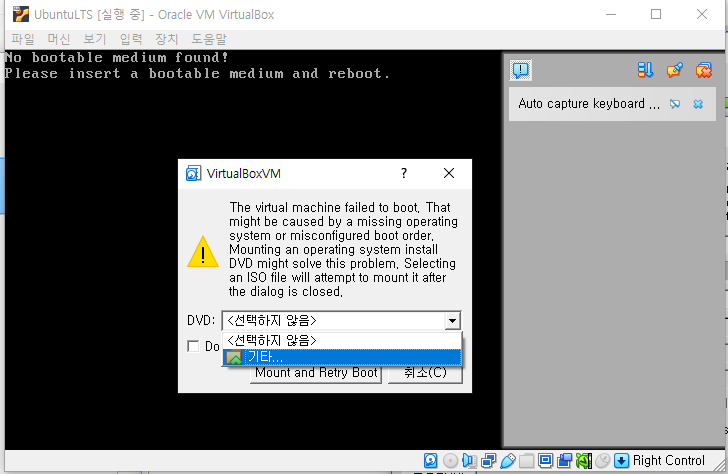This screenshot has height=474, width=728.
Task: Dismiss the Auto capture keyboard notification
Action: coord(698,104)
